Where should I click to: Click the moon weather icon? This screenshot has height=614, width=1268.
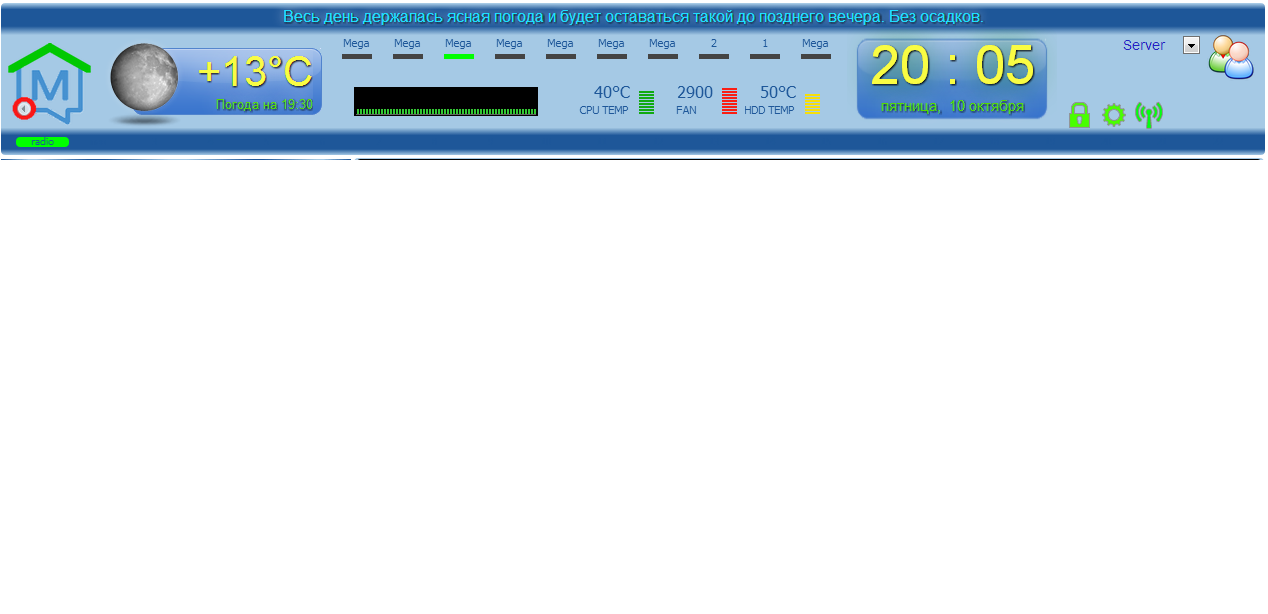pos(144,78)
